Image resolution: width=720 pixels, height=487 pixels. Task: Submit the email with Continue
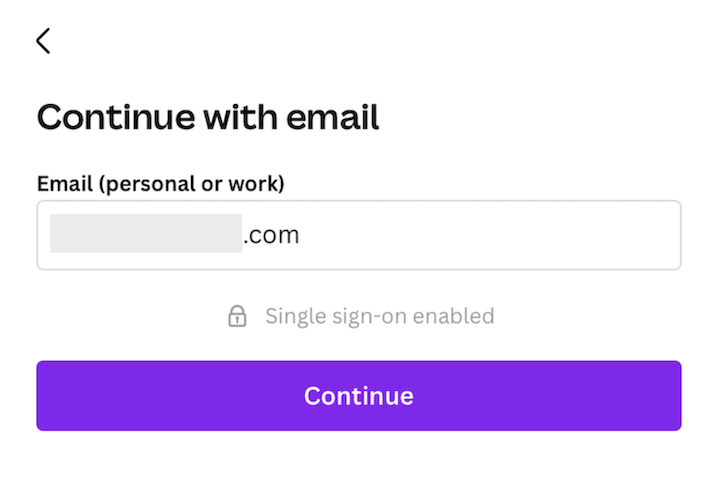[359, 396]
